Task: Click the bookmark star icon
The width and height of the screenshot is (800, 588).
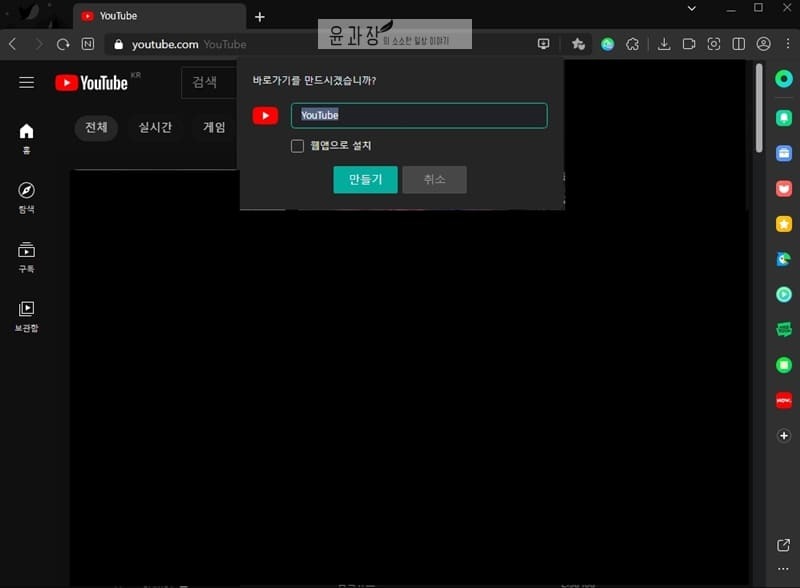Action: (x=578, y=44)
